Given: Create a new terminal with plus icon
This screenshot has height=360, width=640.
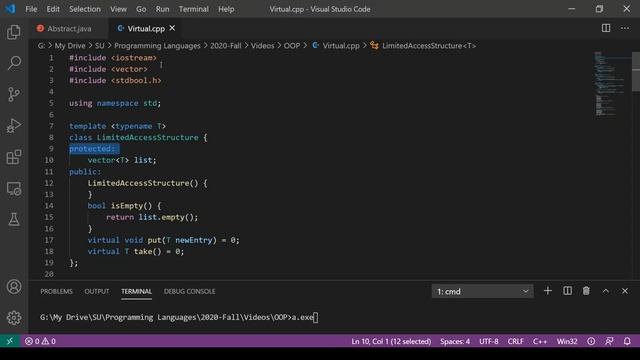Looking at the screenshot, I should [x=548, y=291].
